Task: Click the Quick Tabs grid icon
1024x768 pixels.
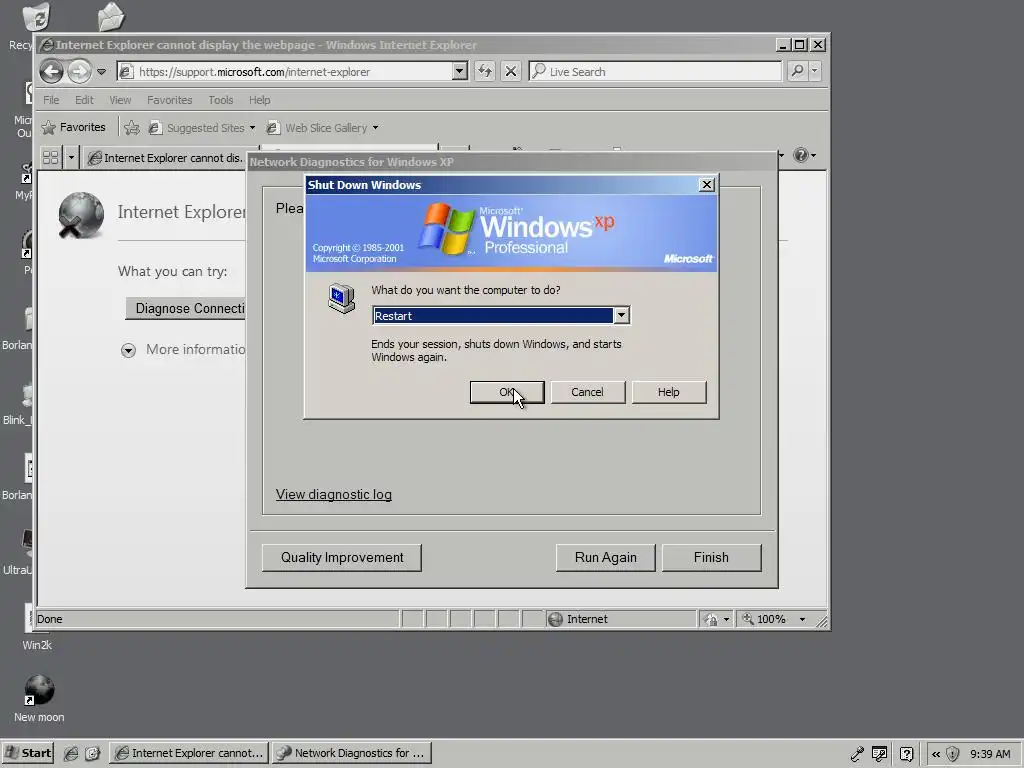Action: pos(50,157)
